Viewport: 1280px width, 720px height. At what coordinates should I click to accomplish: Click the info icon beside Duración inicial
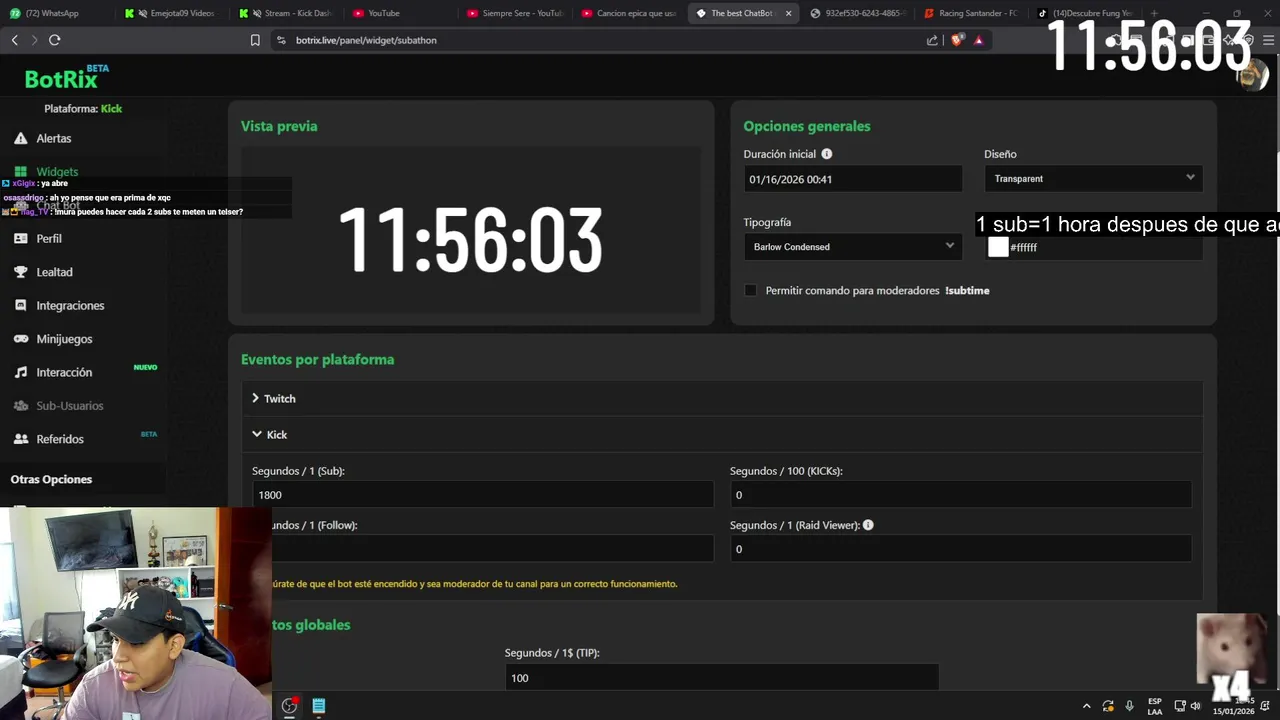coord(826,154)
